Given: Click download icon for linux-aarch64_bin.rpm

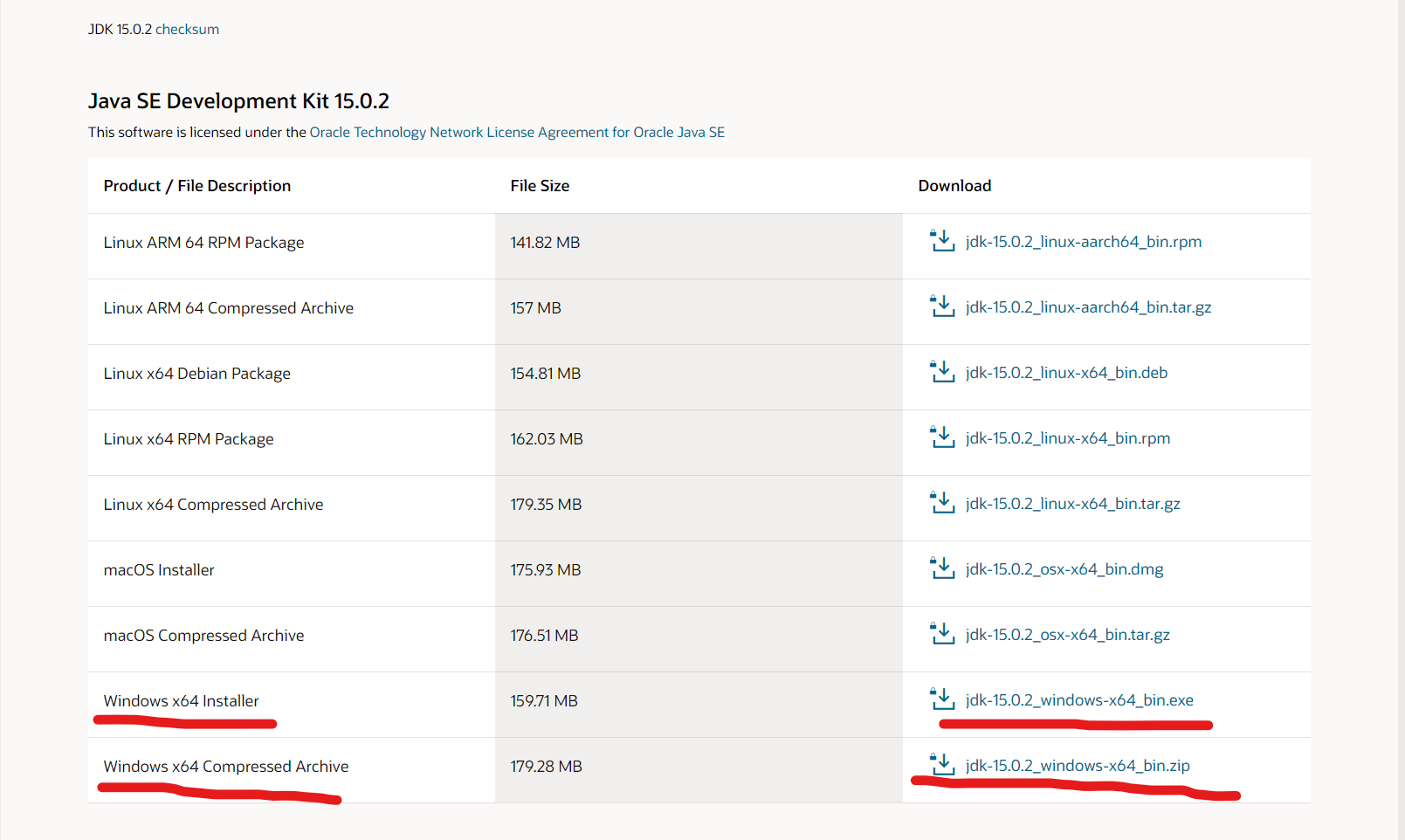Looking at the screenshot, I should click(942, 241).
